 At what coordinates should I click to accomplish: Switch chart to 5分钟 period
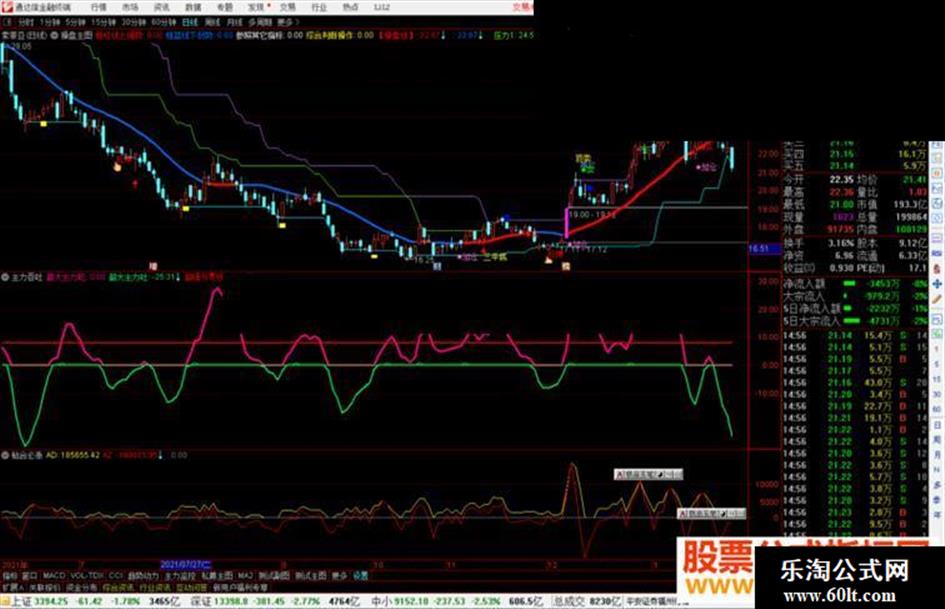pos(75,22)
